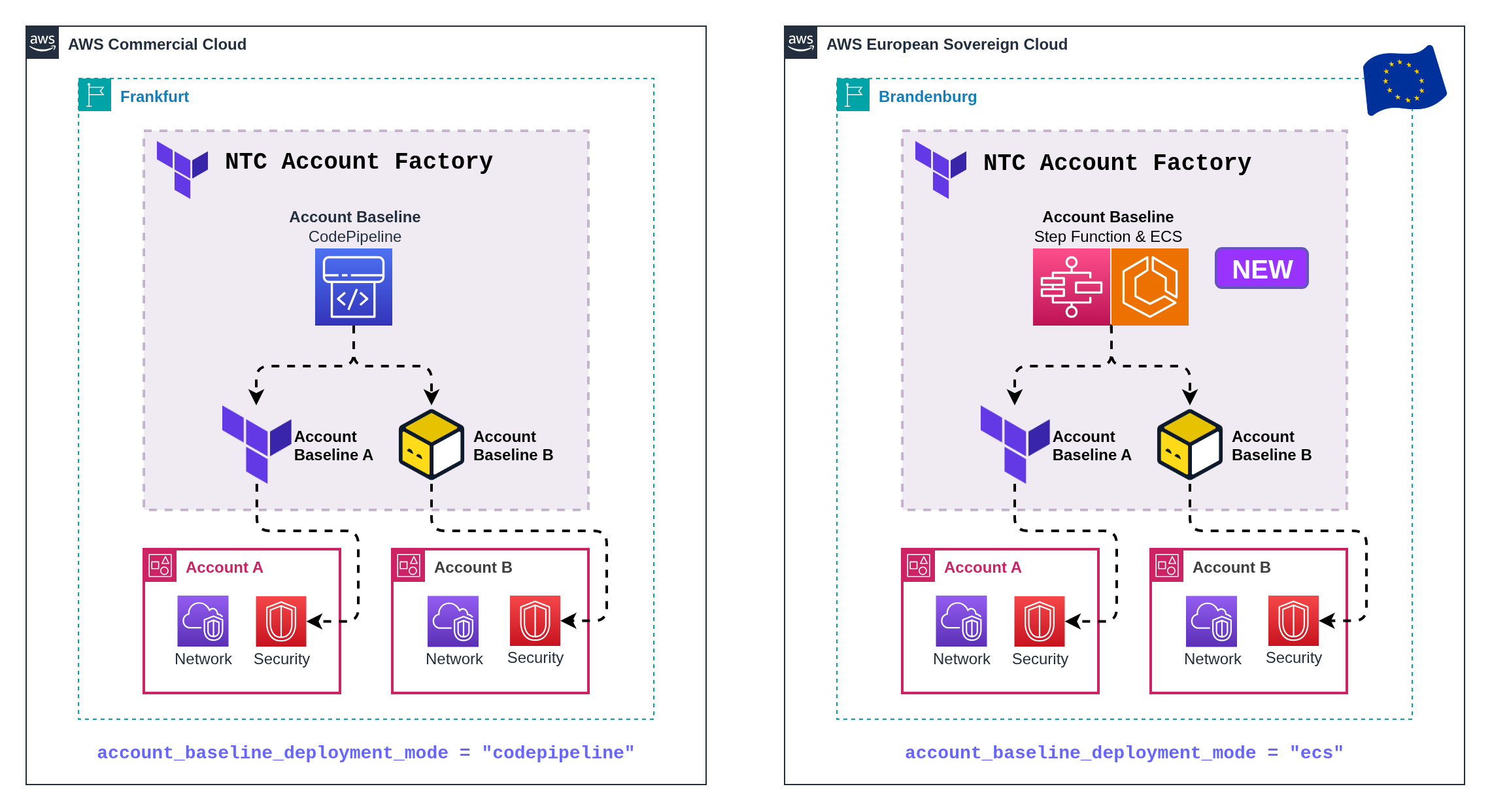Click the Brandenburg region flag icon

(x=853, y=95)
